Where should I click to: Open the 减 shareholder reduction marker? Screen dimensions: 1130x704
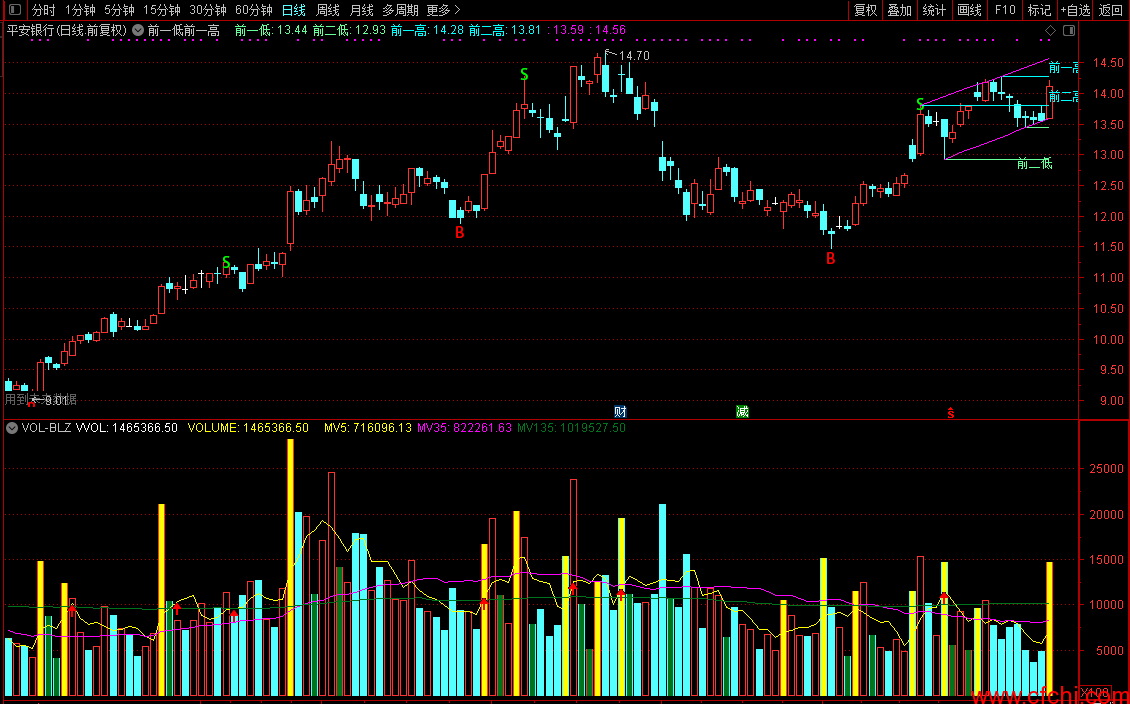tap(742, 411)
